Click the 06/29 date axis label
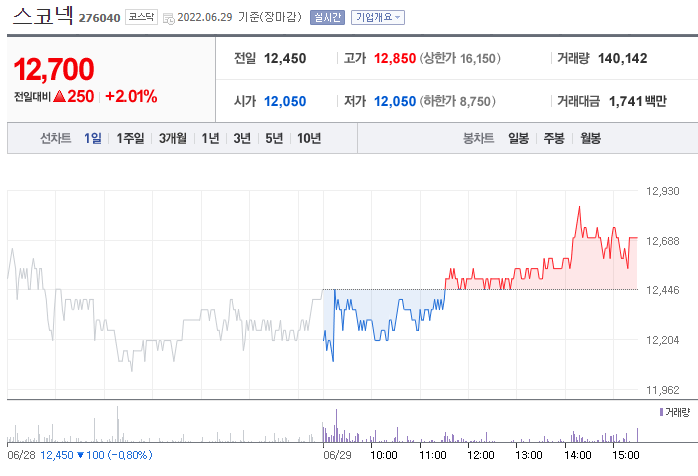698x476 pixels. [337, 455]
